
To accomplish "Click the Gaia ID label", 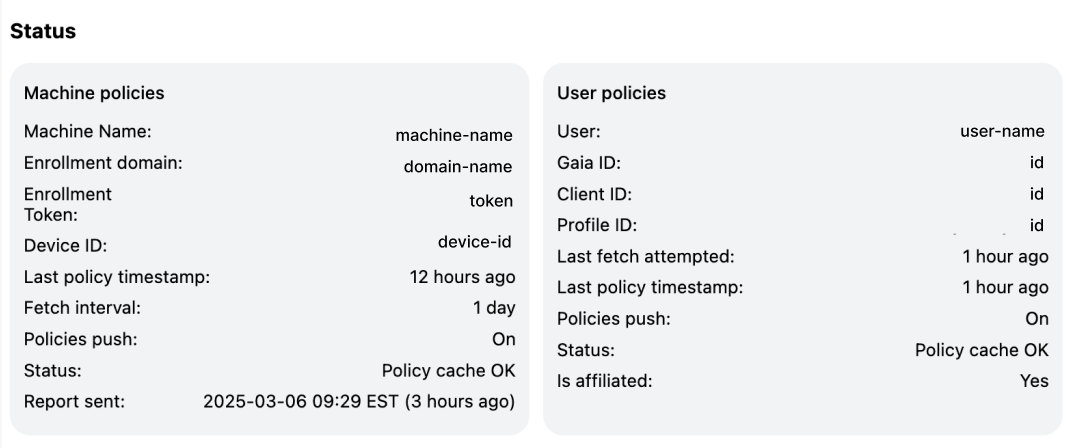I will tap(589, 163).
